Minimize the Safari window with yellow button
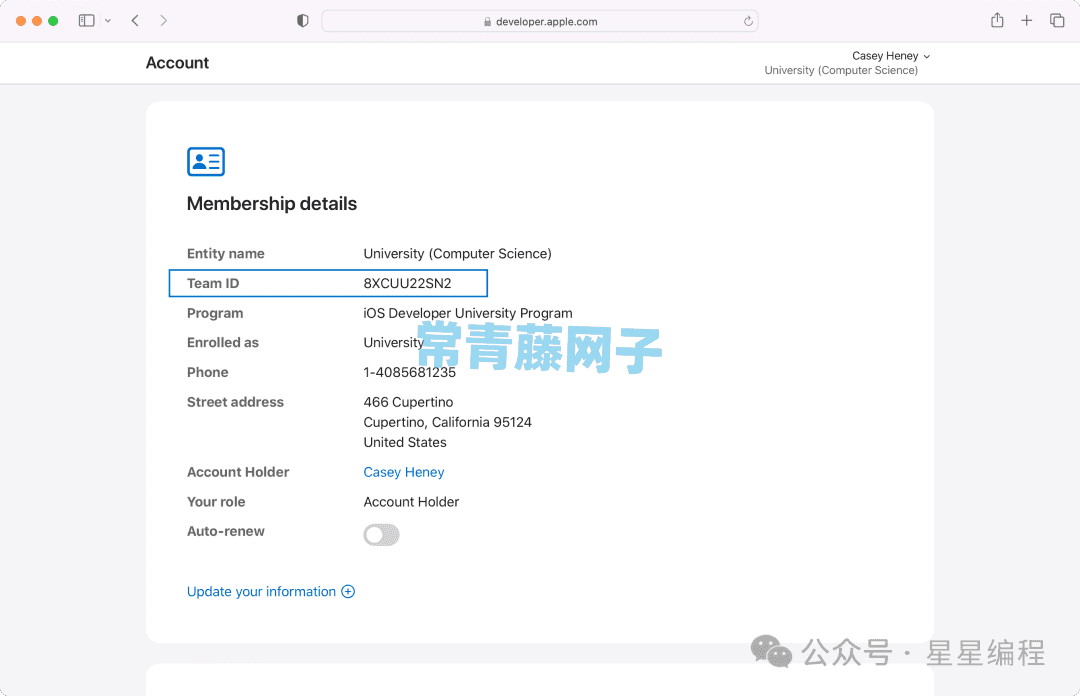This screenshot has width=1080, height=696. click(x=37, y=21)
